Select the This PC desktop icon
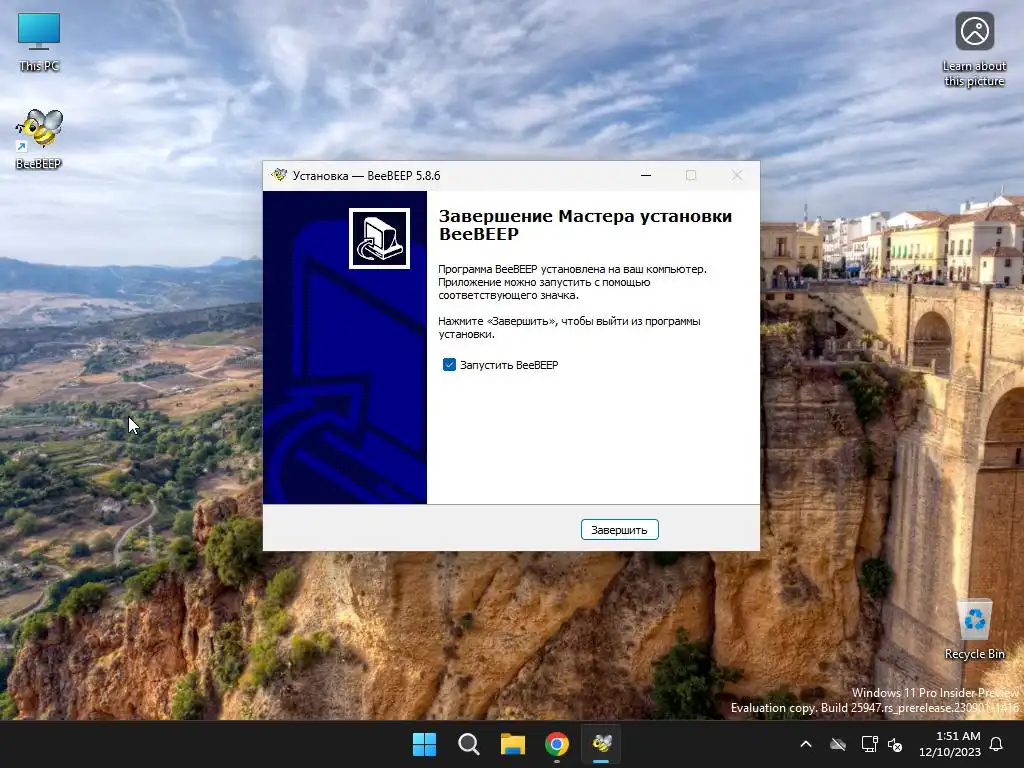Image resolution: width=1024 pixels, height=768 pixels. [x=39, y=42]
